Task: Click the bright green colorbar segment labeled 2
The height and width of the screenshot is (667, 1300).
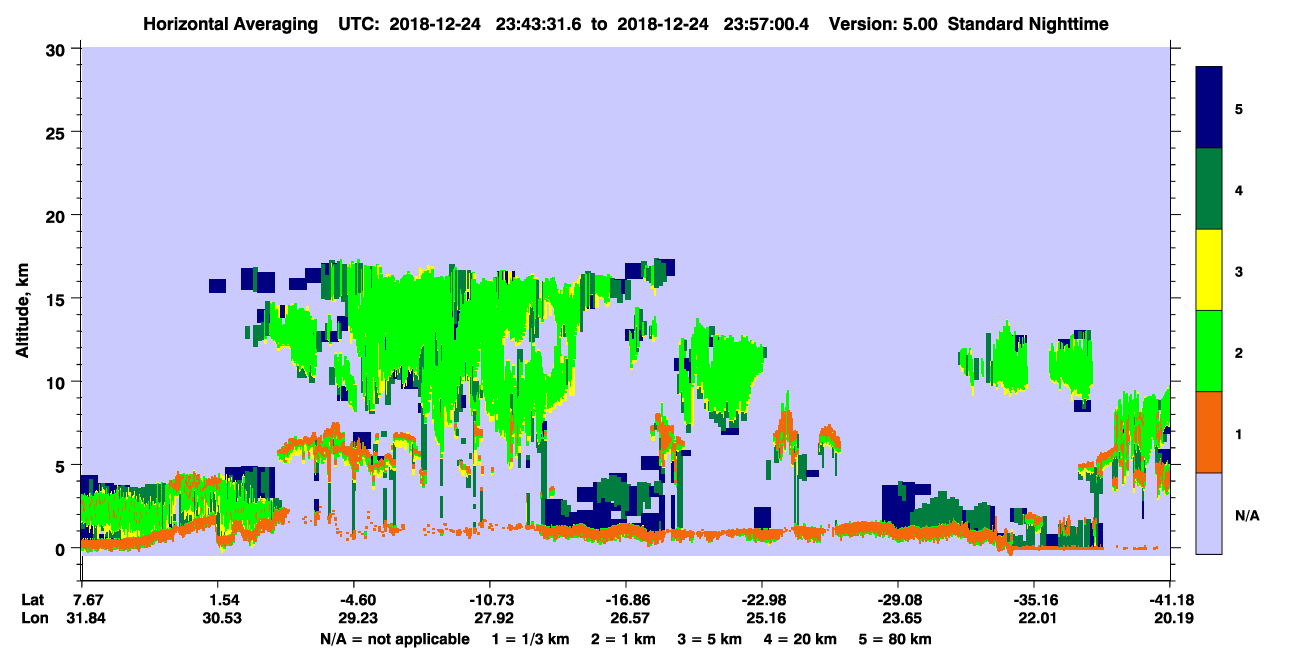Action: 1209,351
